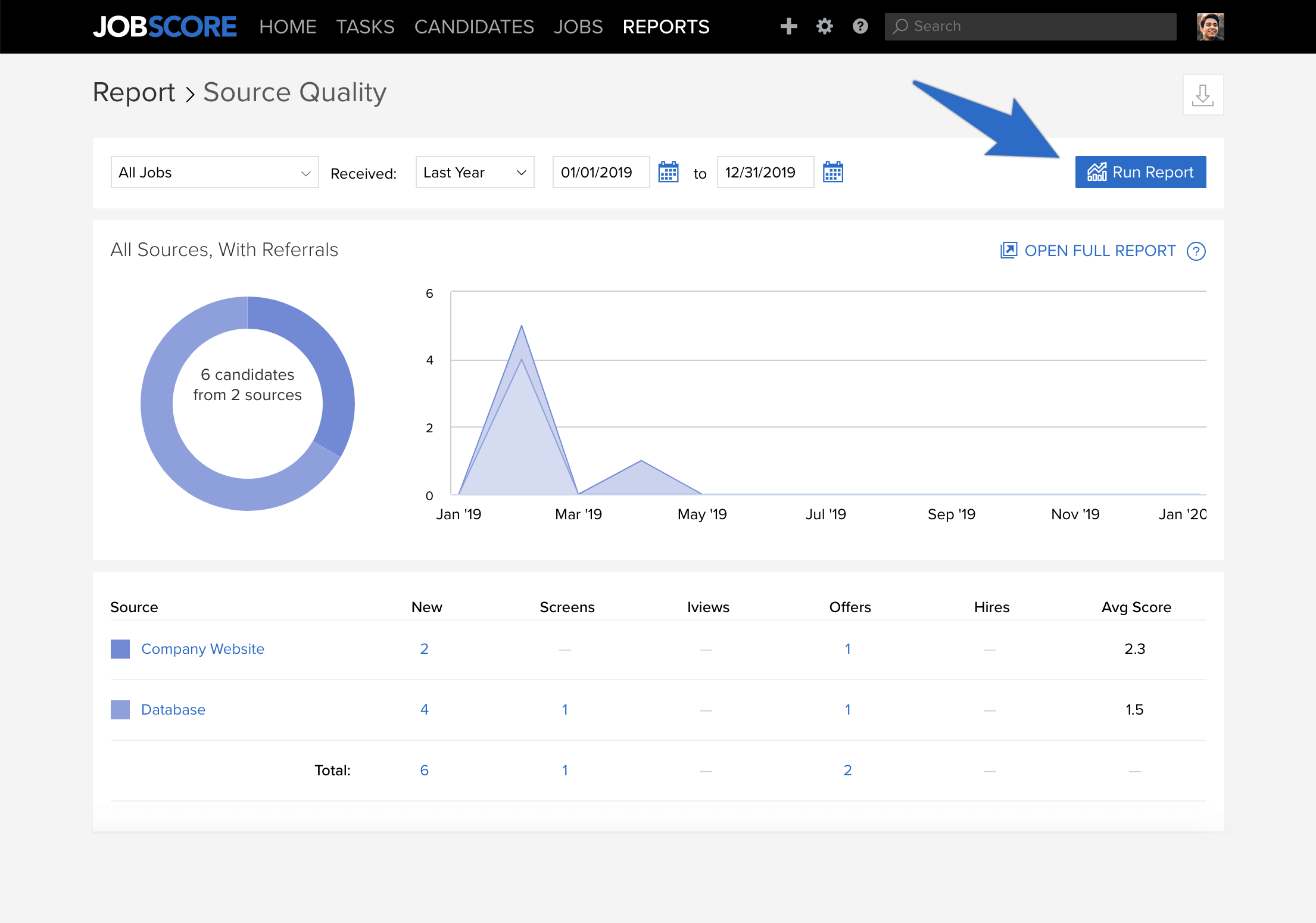The height and width of the screenshot is (923, 1316).
Task: Click the donut chart center label
Action: (248, 385)
